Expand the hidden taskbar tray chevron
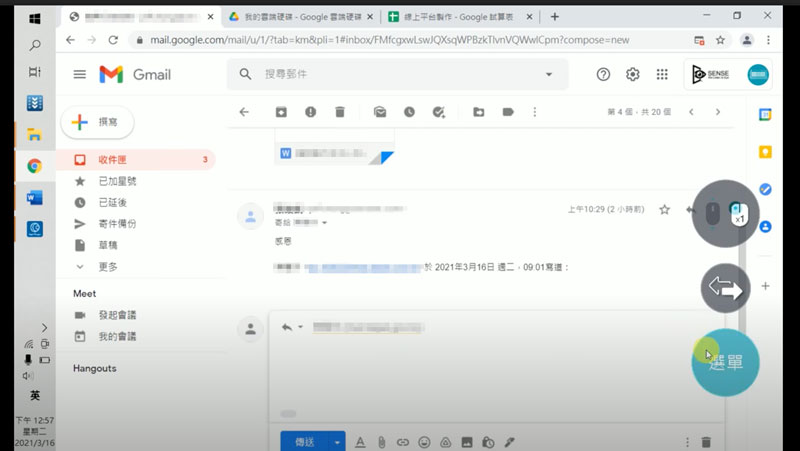Screen dimensions: 800x451 (x=44, y=328)
